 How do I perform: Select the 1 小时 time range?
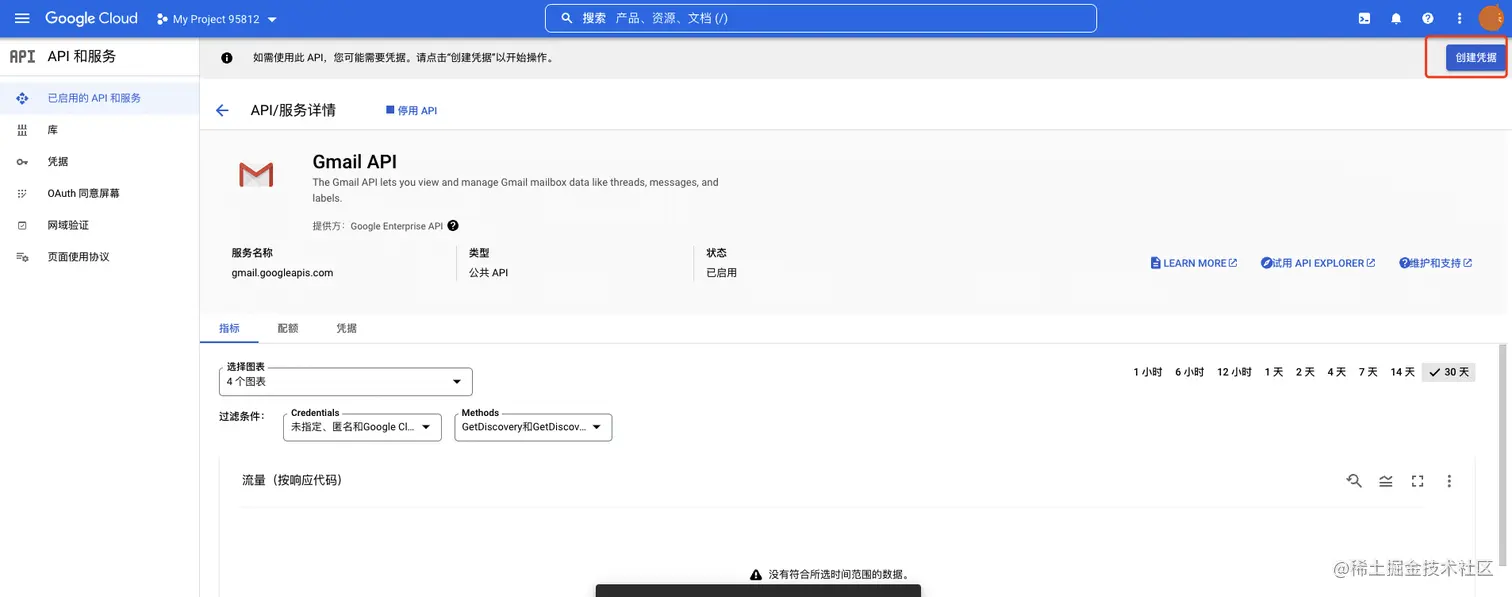pyautogui.click(x=1147, y=372)
